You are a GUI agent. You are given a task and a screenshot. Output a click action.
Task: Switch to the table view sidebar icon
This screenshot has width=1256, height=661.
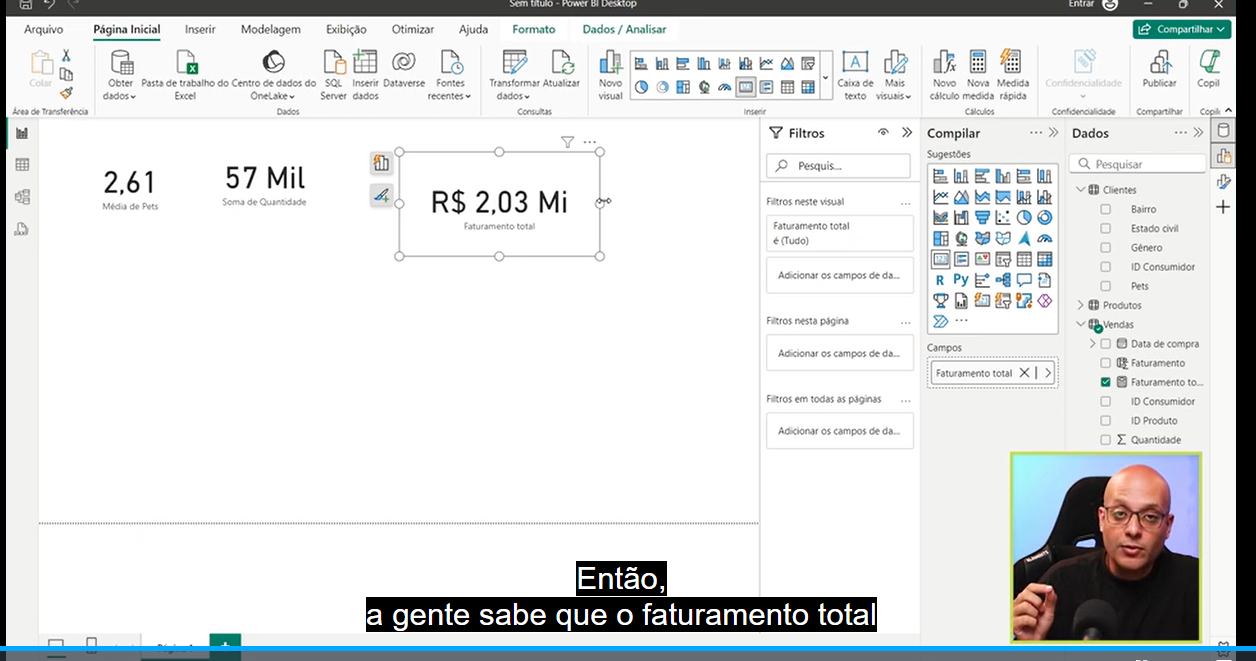(x=22, y=165)
